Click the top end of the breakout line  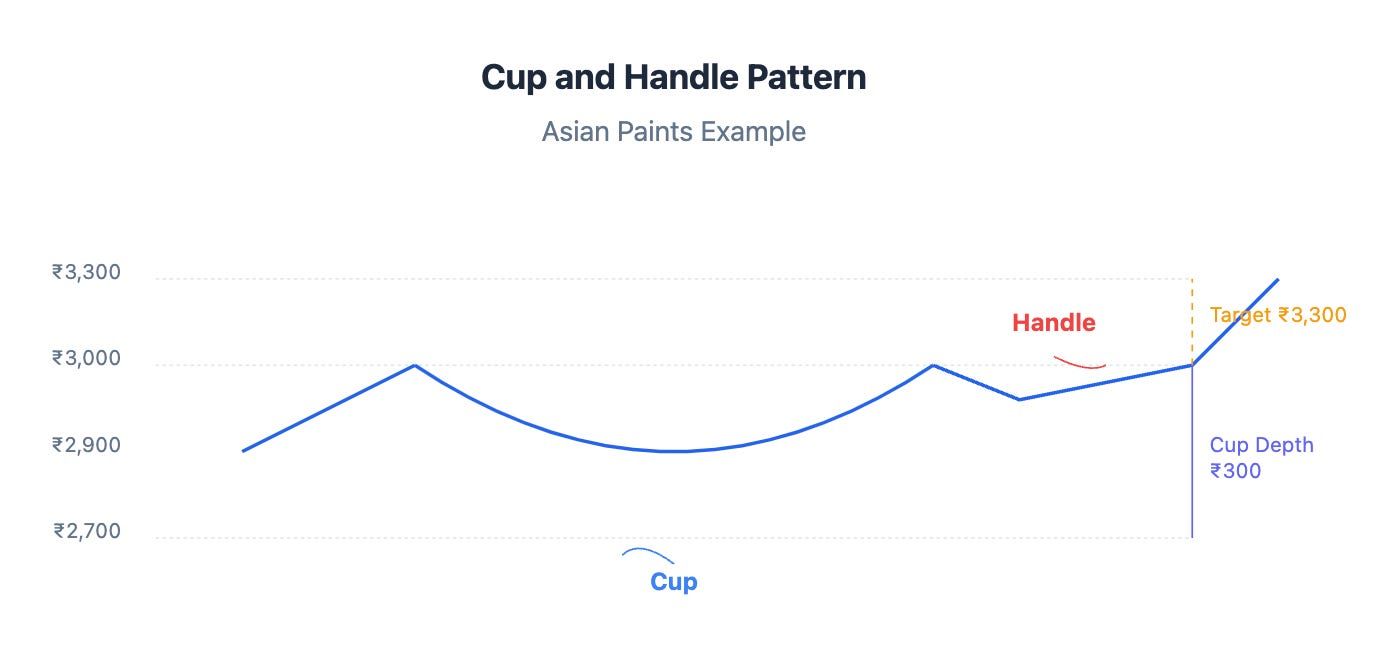1277,280
